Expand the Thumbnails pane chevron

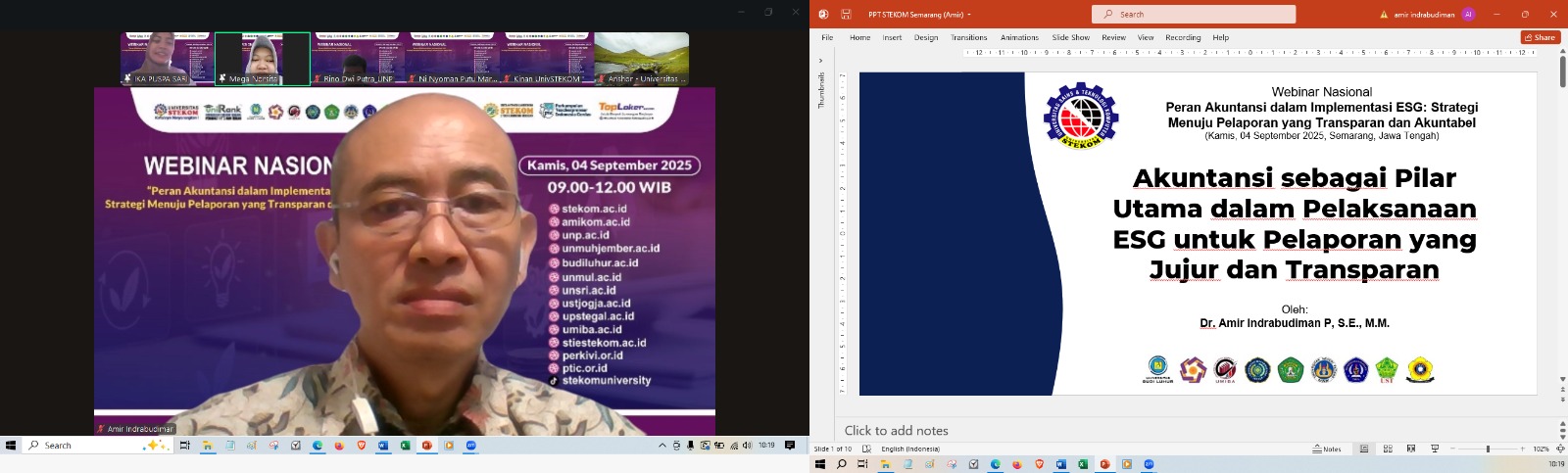(820, 61)
